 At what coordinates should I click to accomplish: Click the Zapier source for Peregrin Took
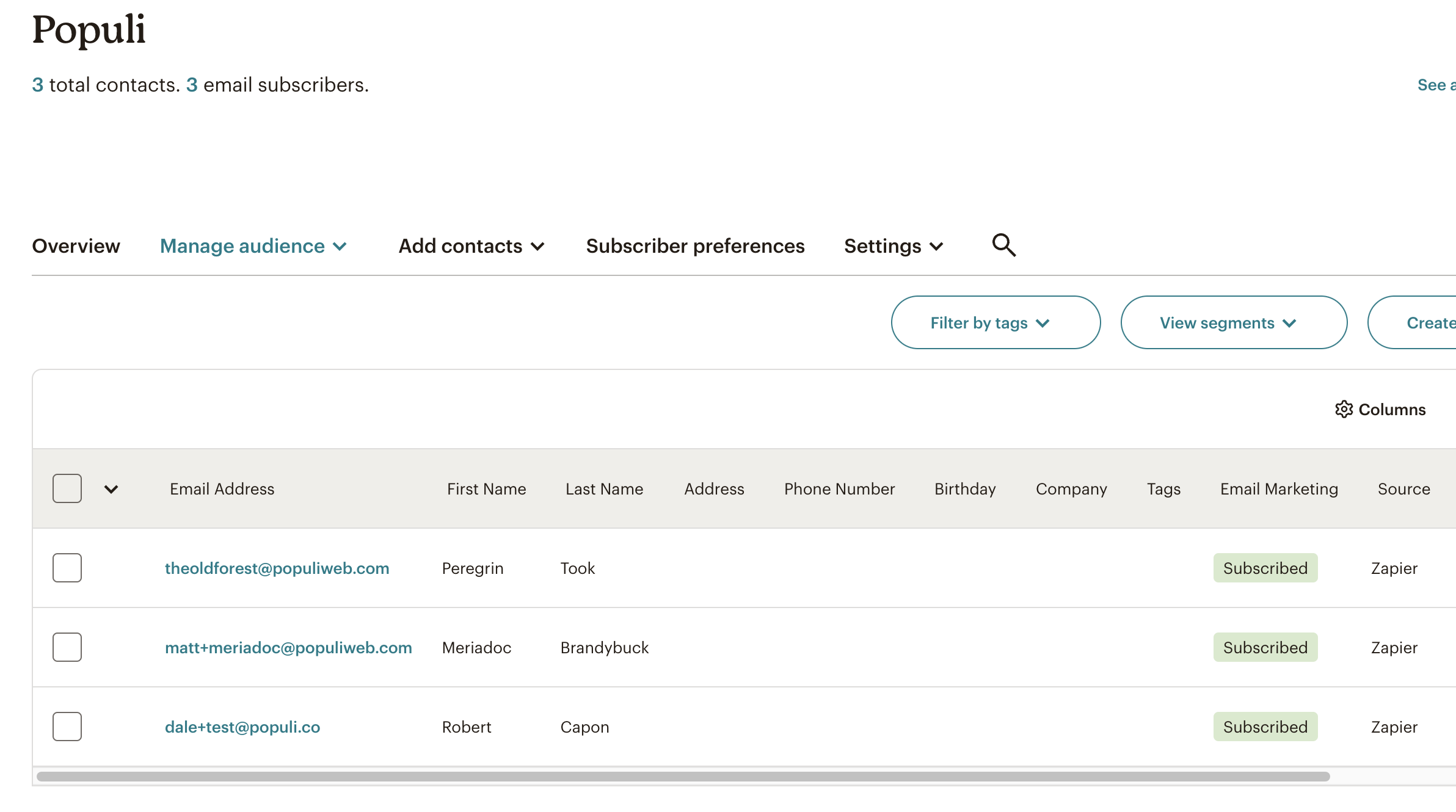coord(1394,568)
